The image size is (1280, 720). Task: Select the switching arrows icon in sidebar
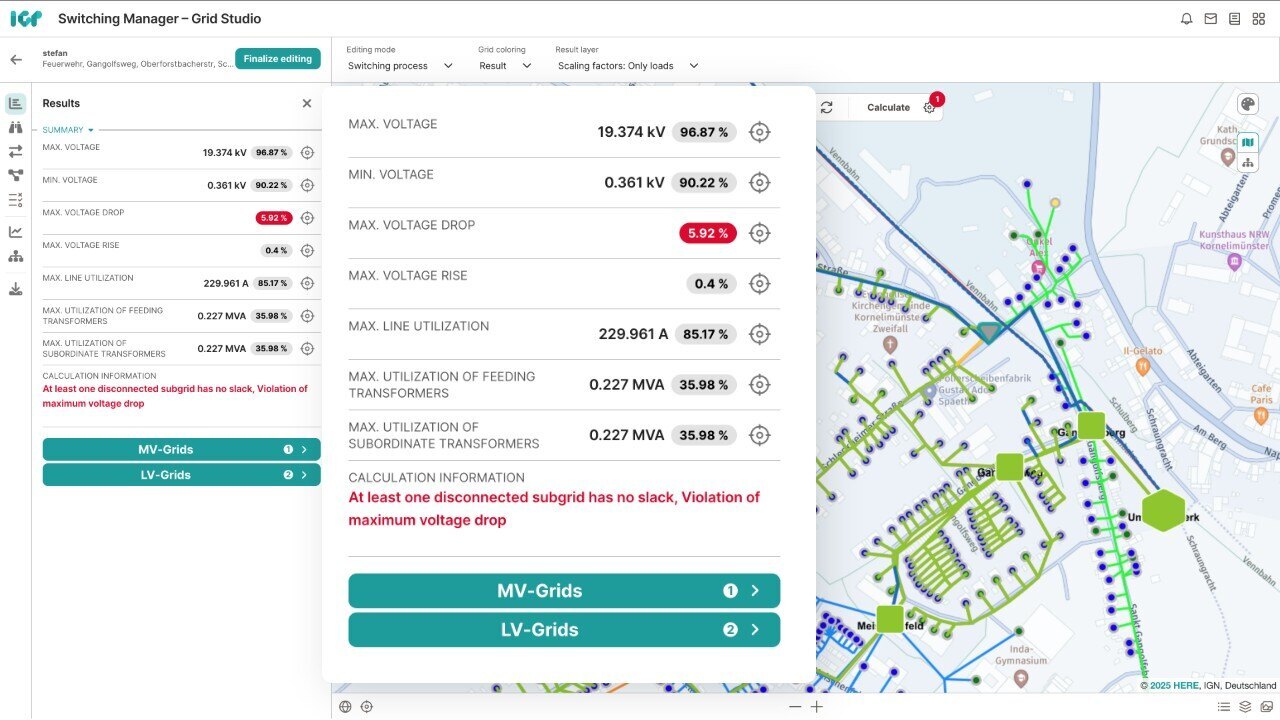point(15,151)
